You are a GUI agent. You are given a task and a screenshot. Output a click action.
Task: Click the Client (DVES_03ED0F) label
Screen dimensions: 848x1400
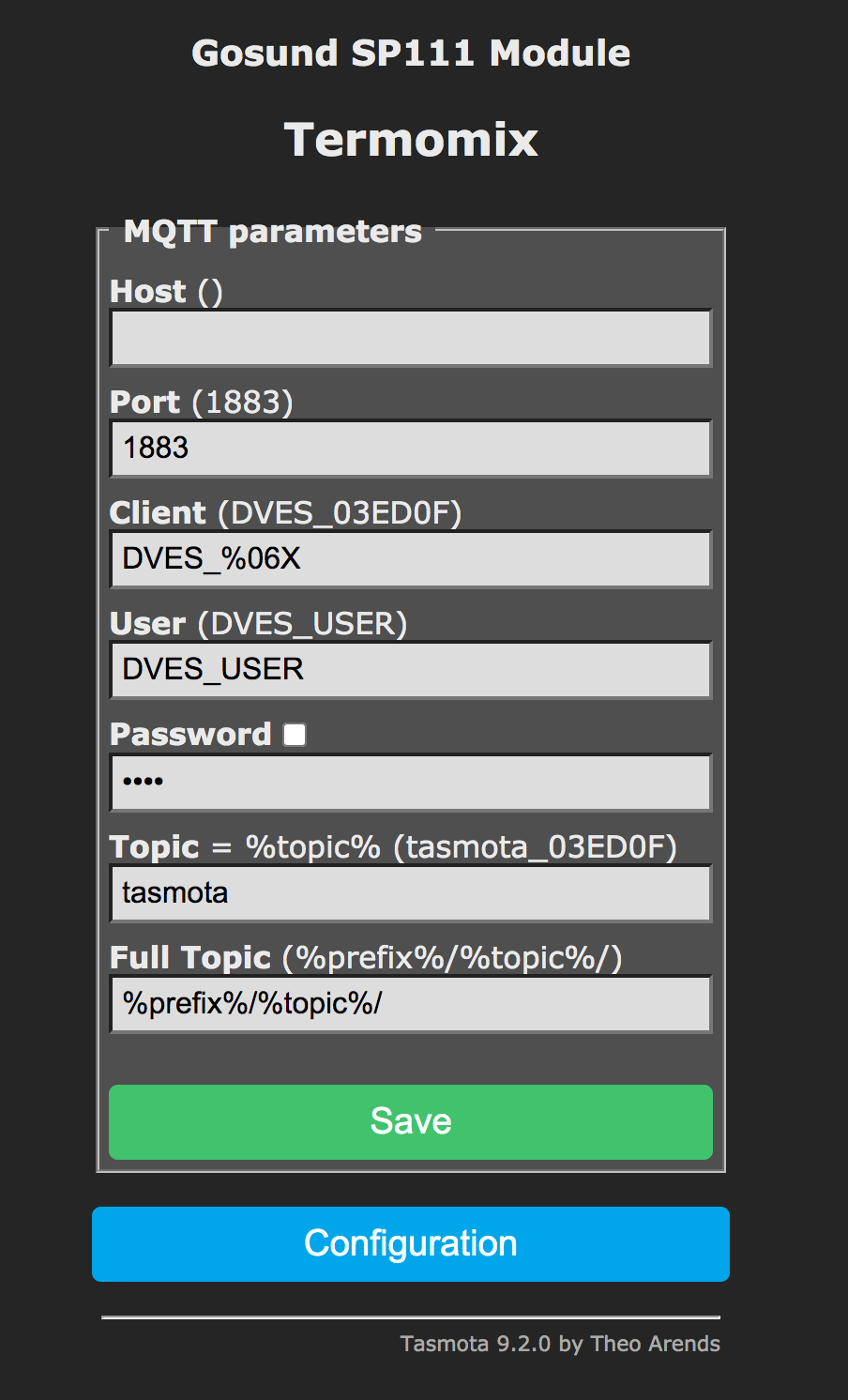pyautogui.click(x=286, y=513)
